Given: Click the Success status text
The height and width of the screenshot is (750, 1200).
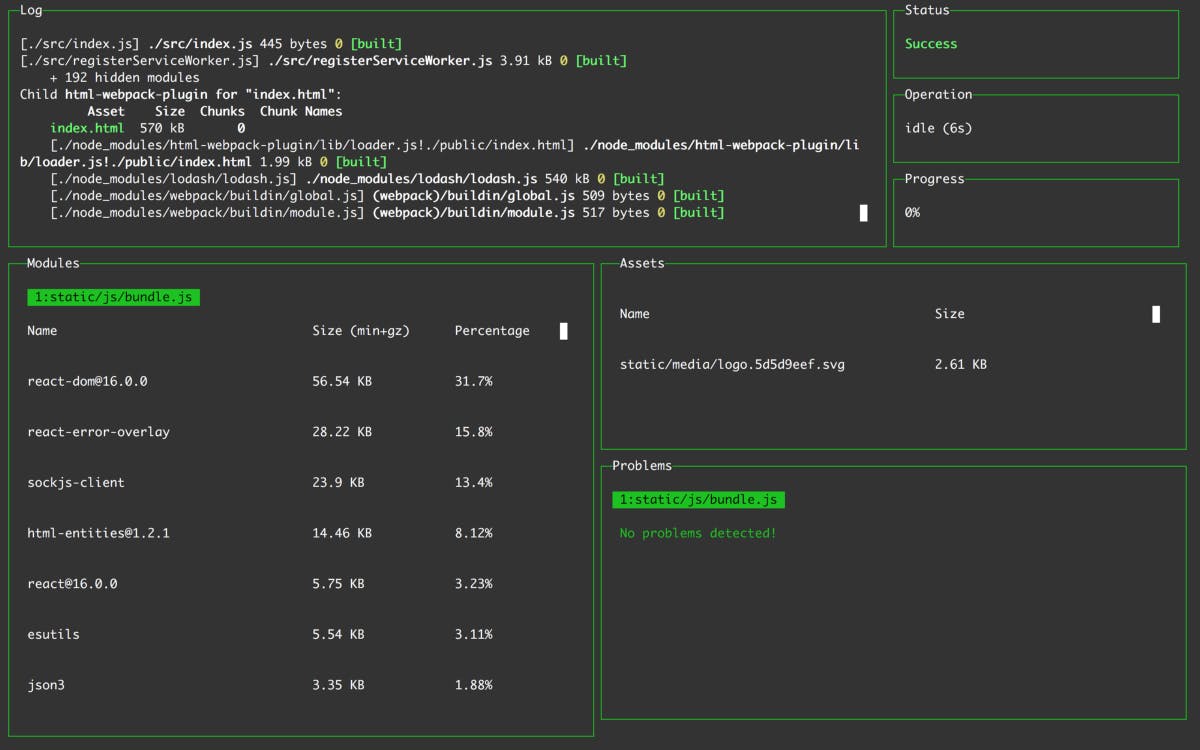Looking at the screenshot, I should pyautogui.click(x=931, y=44).
